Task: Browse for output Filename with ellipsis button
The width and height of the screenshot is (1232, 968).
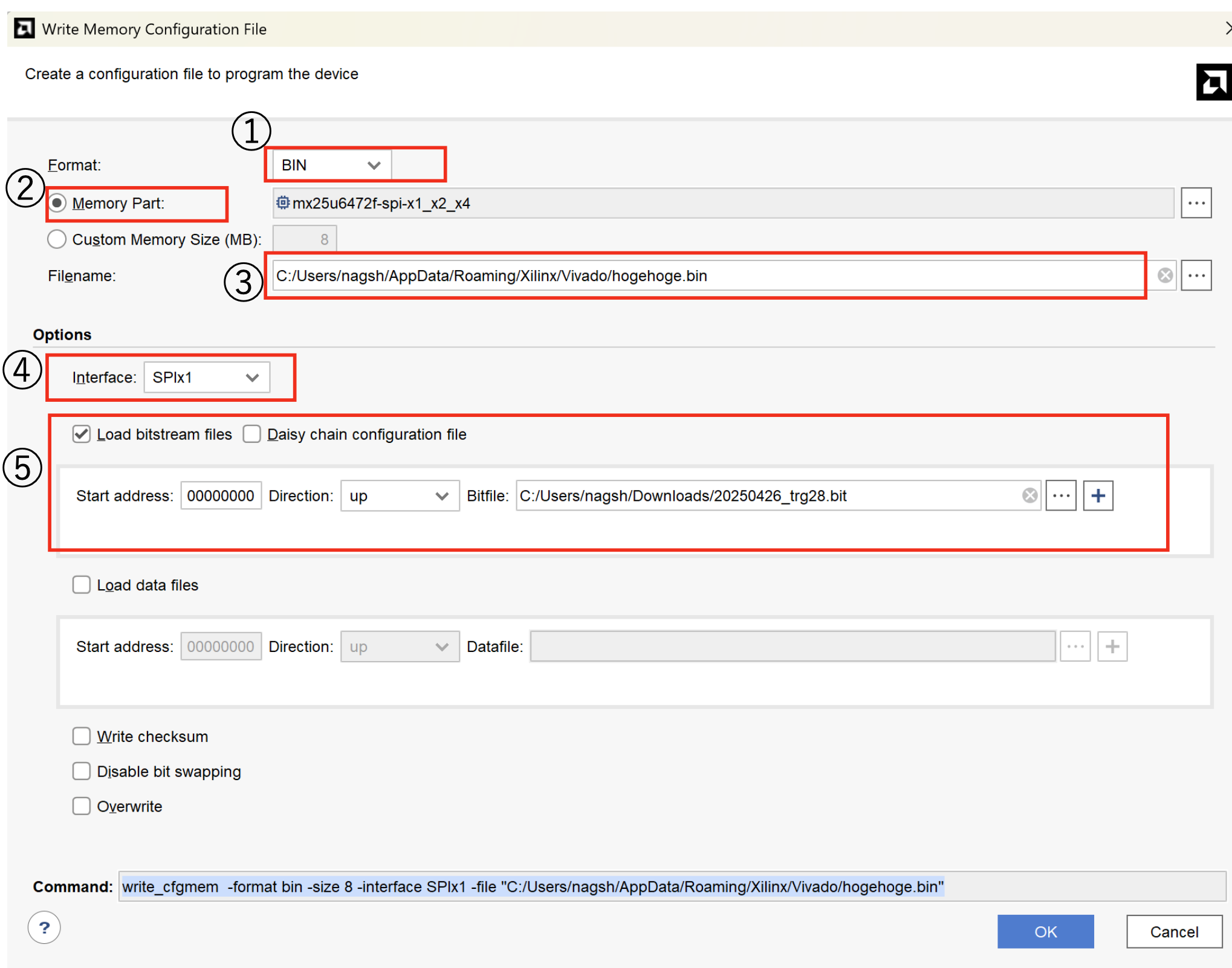Action: pyautogui.click(x=1196, y=276)
